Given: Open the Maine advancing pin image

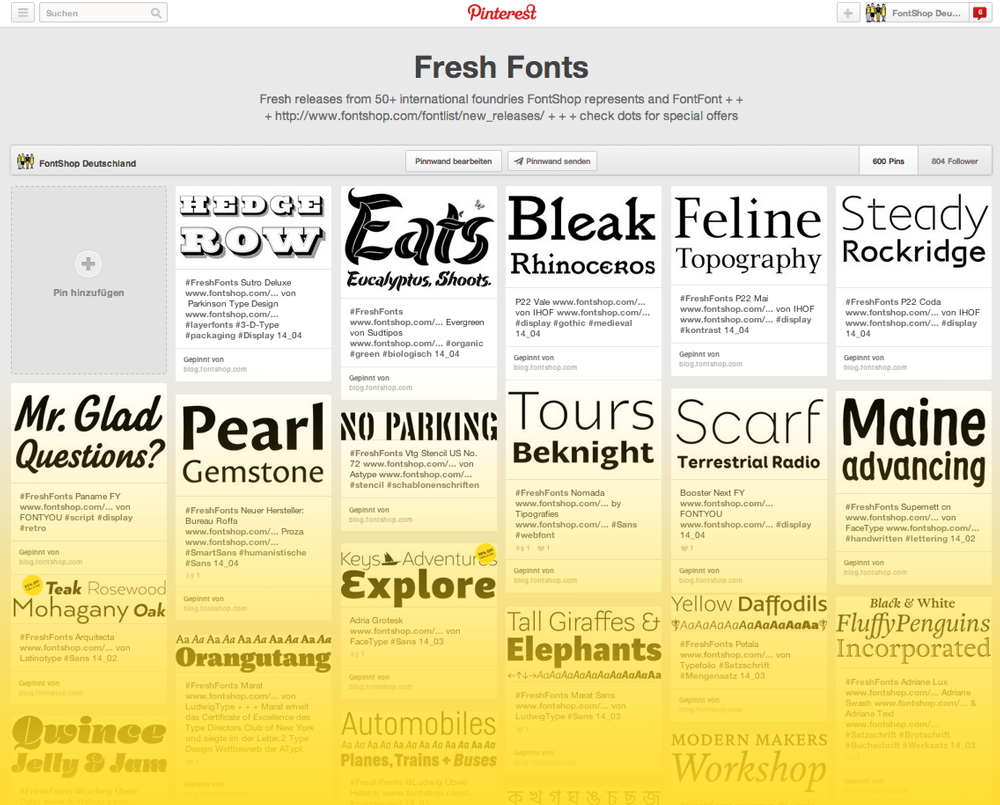Looking at the screenshot, I should (x=914, y=442).
